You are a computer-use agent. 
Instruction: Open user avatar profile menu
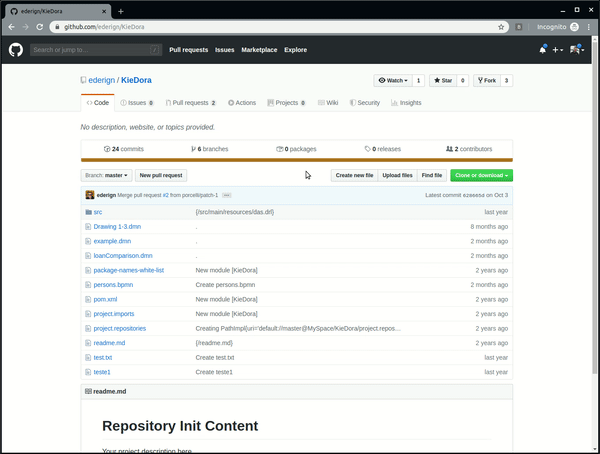pyautogui.click(x=577, y=50)
